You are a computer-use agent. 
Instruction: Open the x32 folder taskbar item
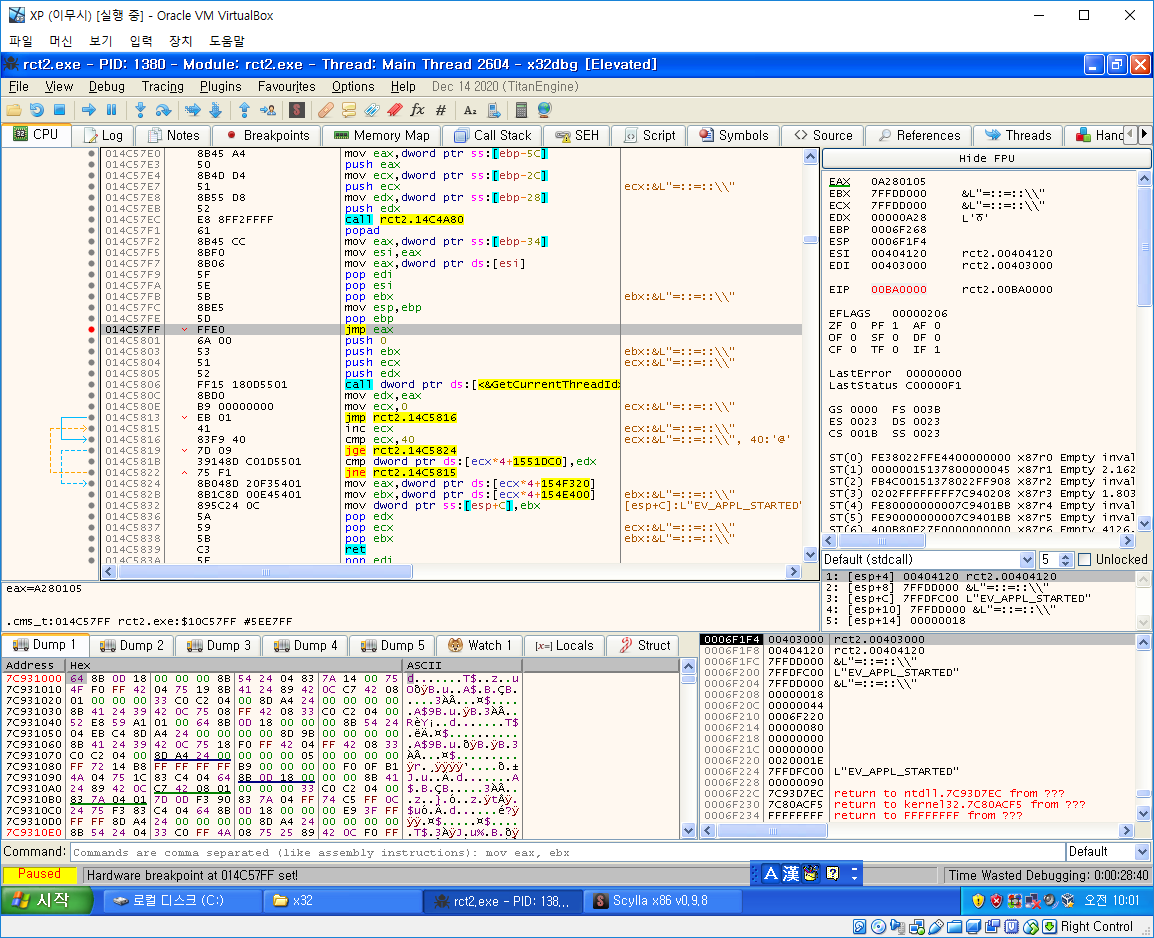tap(342, 900)
